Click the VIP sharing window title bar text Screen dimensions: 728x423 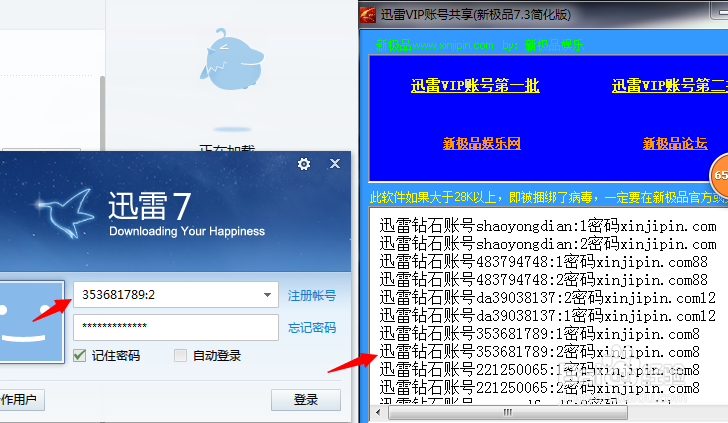point(476,15)
